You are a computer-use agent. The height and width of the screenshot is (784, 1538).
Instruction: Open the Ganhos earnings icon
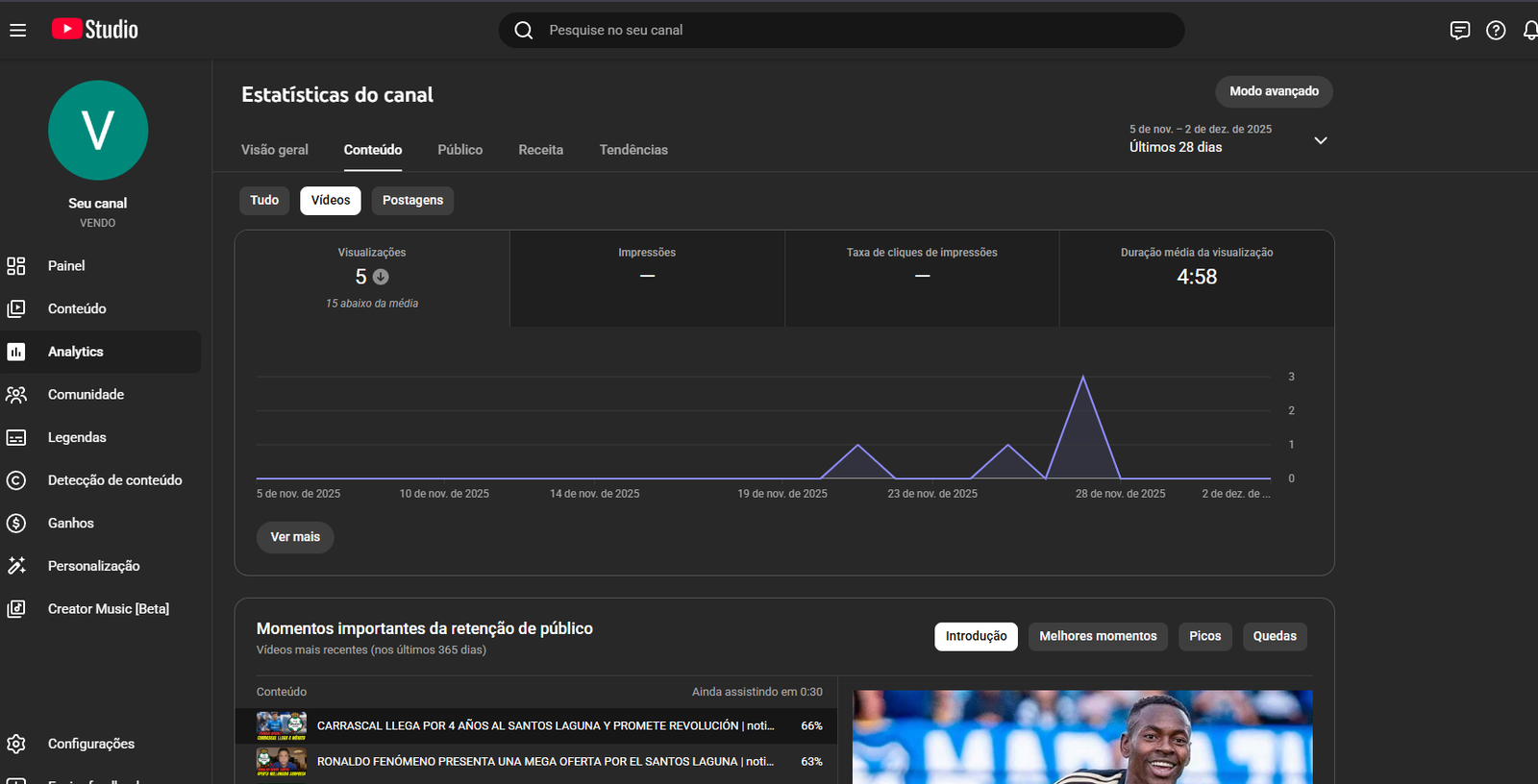click(x=16, y=524)
